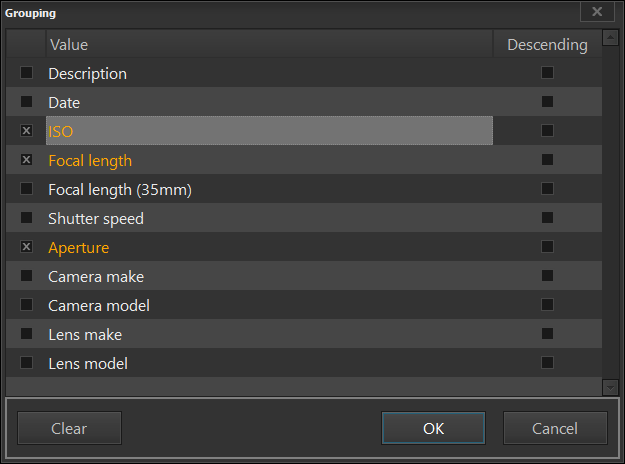Toggle Descending checkbox for Aperture row

coord(547,247)
